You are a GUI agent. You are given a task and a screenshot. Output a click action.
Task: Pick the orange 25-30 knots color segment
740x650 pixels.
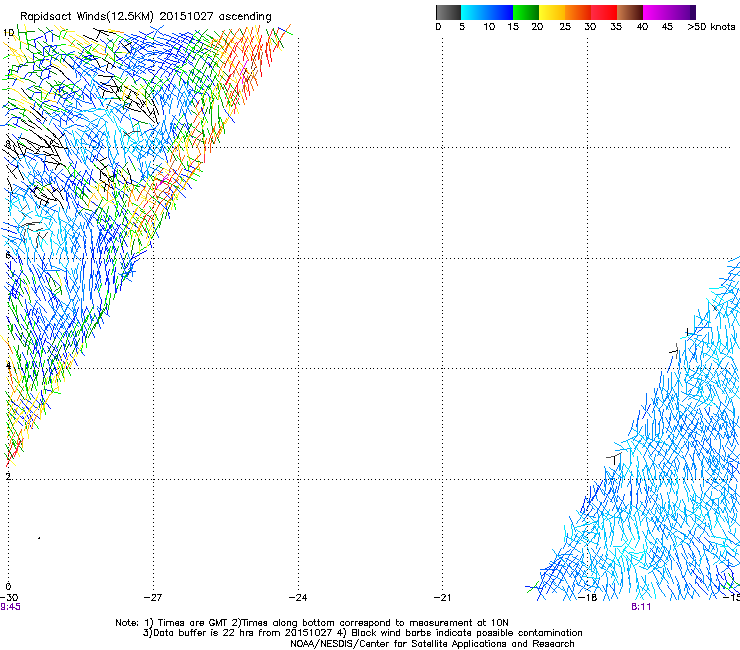(578, 12)
